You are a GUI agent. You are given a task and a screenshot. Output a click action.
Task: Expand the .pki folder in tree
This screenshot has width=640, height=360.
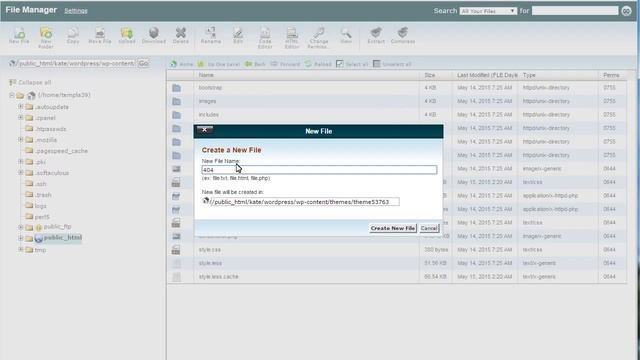click(20, 162)
